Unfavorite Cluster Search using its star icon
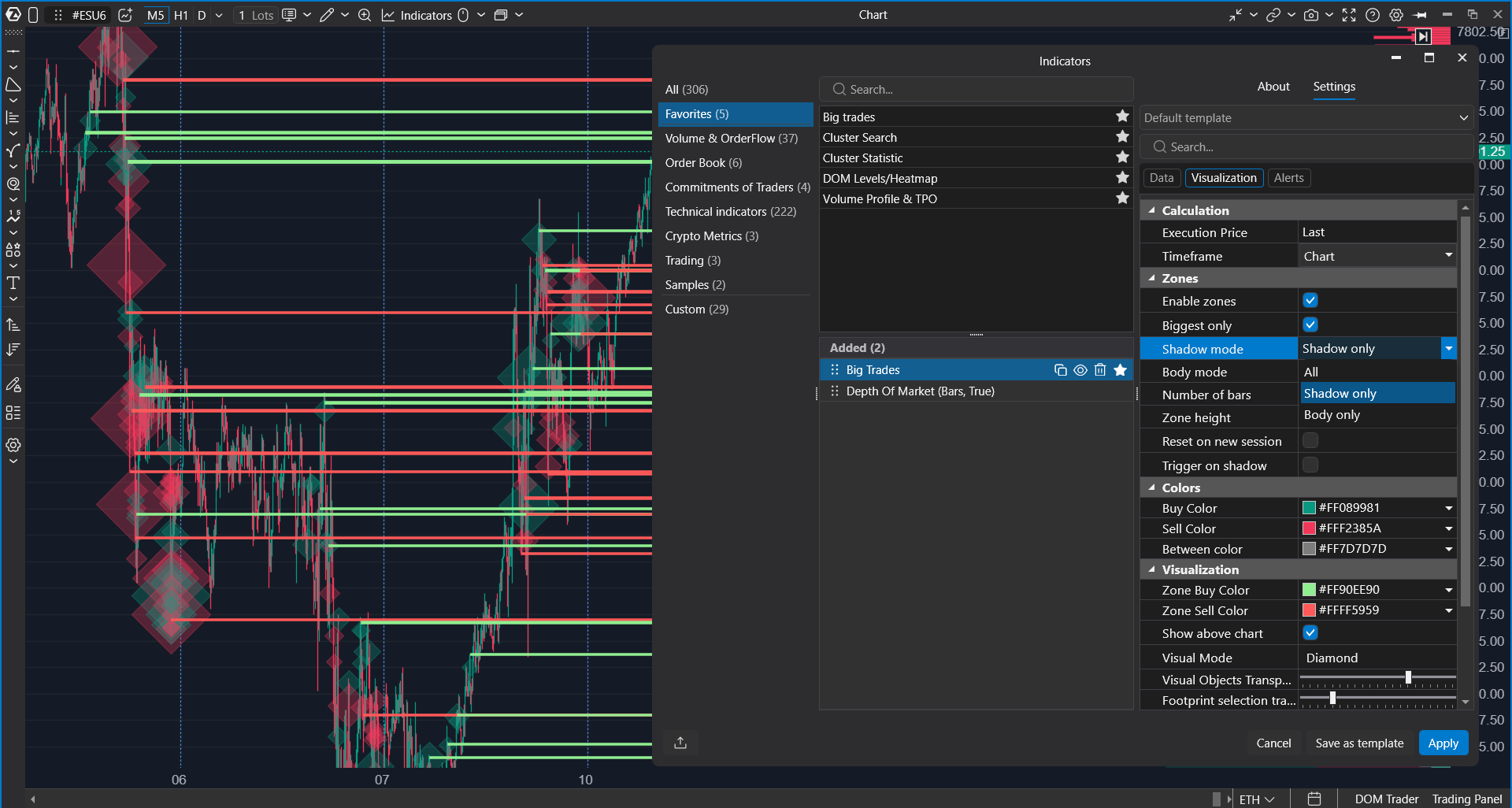Image resolution: width=1512 pixels, height=808 pixels. (1122, 137)
